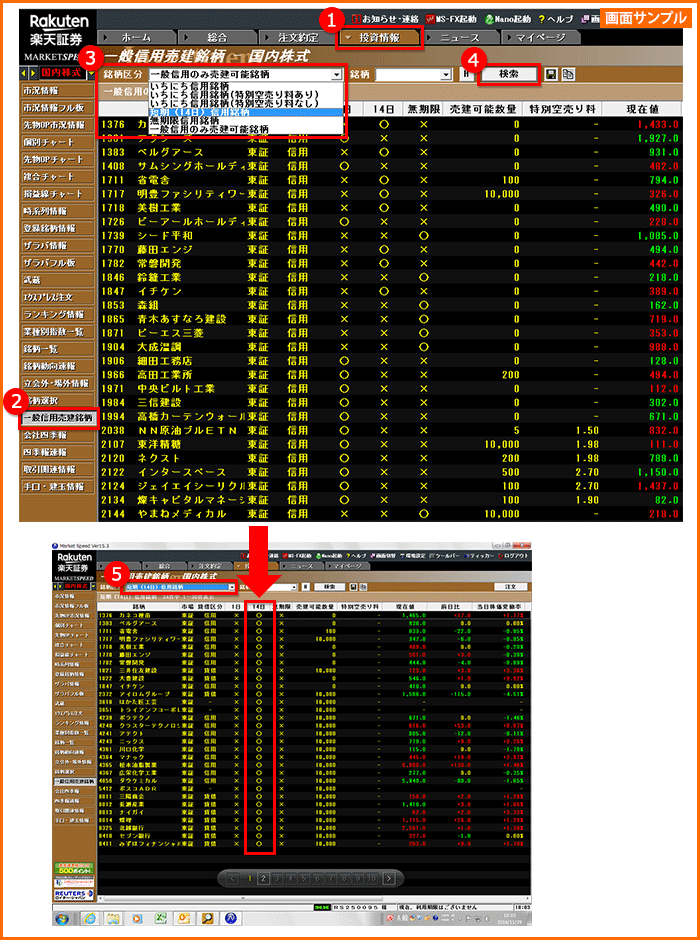Open 手口・建玉情報 in the left sidebar

point(58,486)
